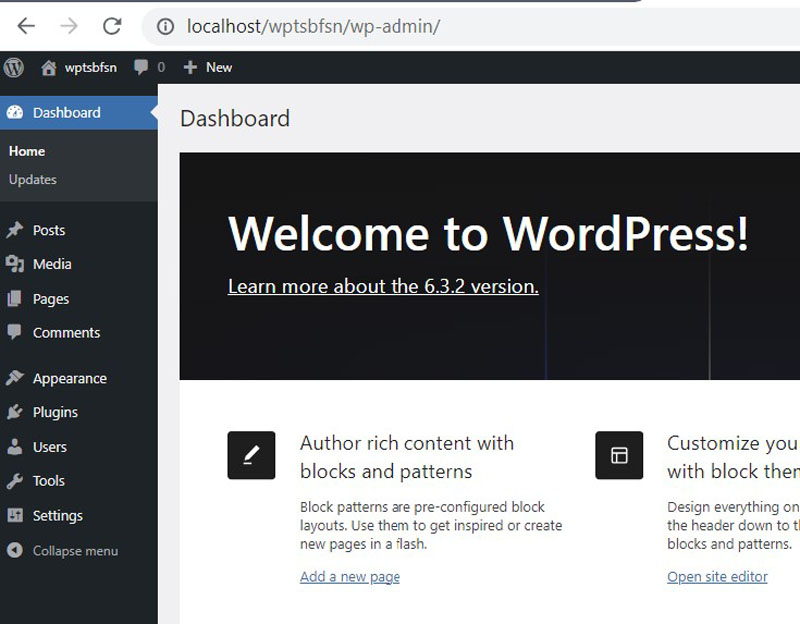Open the comments bubble icon in admin bar

141,67
